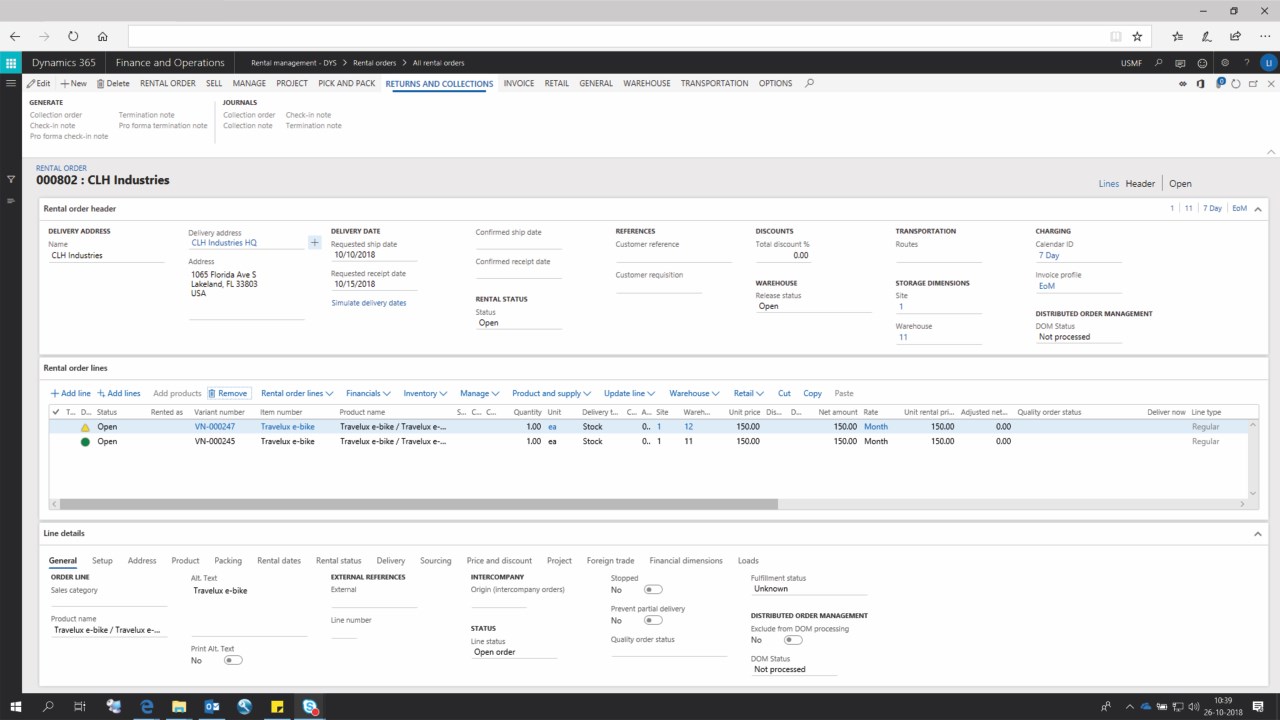Screen dimensions: 1280x720
Task: Open Windows Start menu
Action: (x=15, y=706)
